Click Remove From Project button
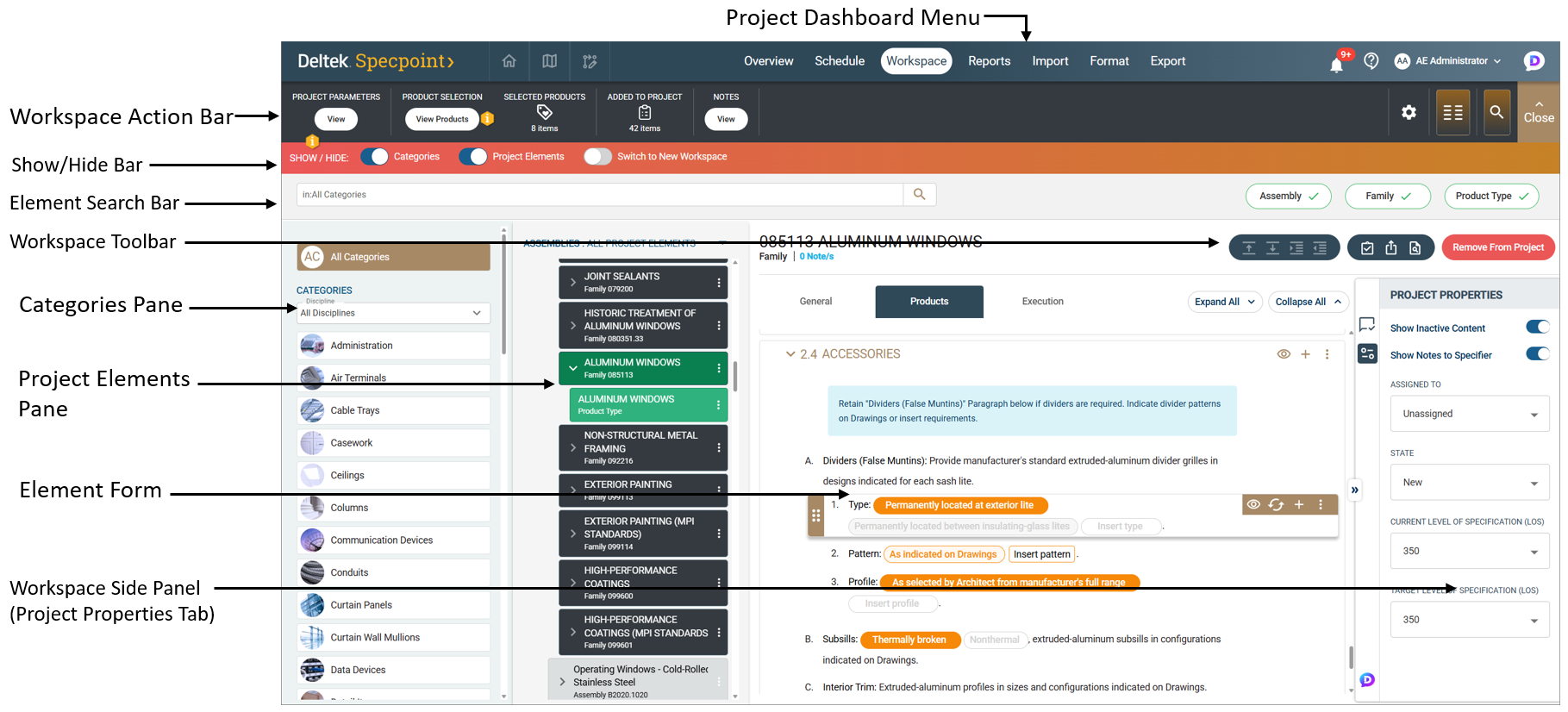This screenshot has height=712, width=1568. pyautogui.click(x=1497, y=247)
